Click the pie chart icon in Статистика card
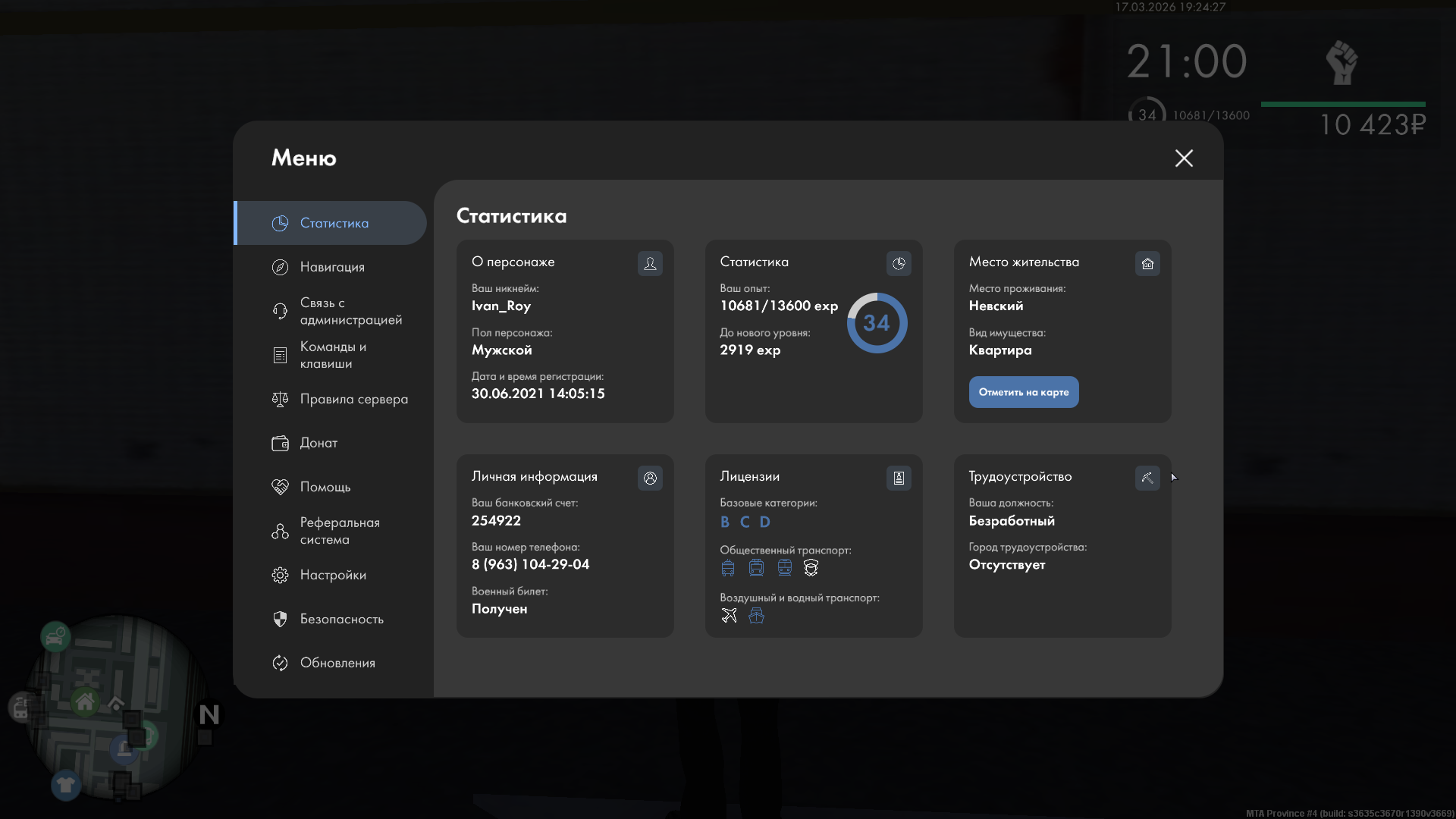1456x819 pixels. (x=899, y=263)
